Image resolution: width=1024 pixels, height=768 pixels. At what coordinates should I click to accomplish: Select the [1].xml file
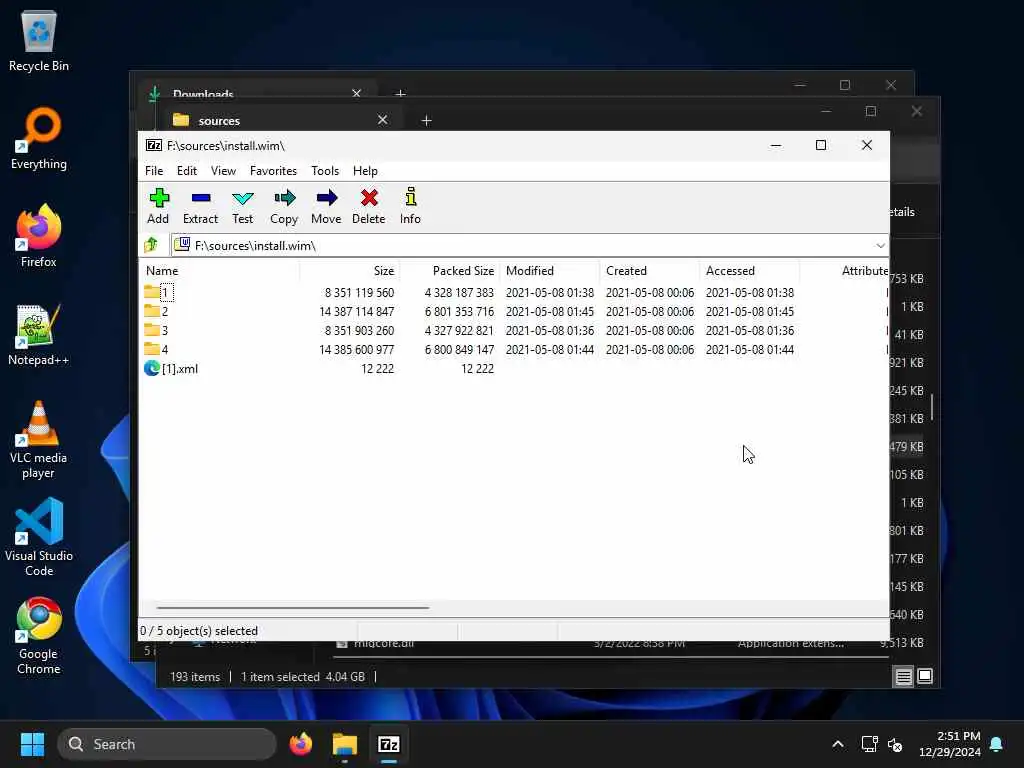click(171, 368)
